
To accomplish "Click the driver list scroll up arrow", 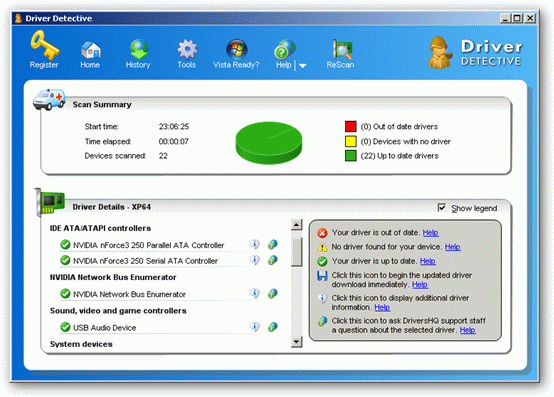I will [297, 225].
